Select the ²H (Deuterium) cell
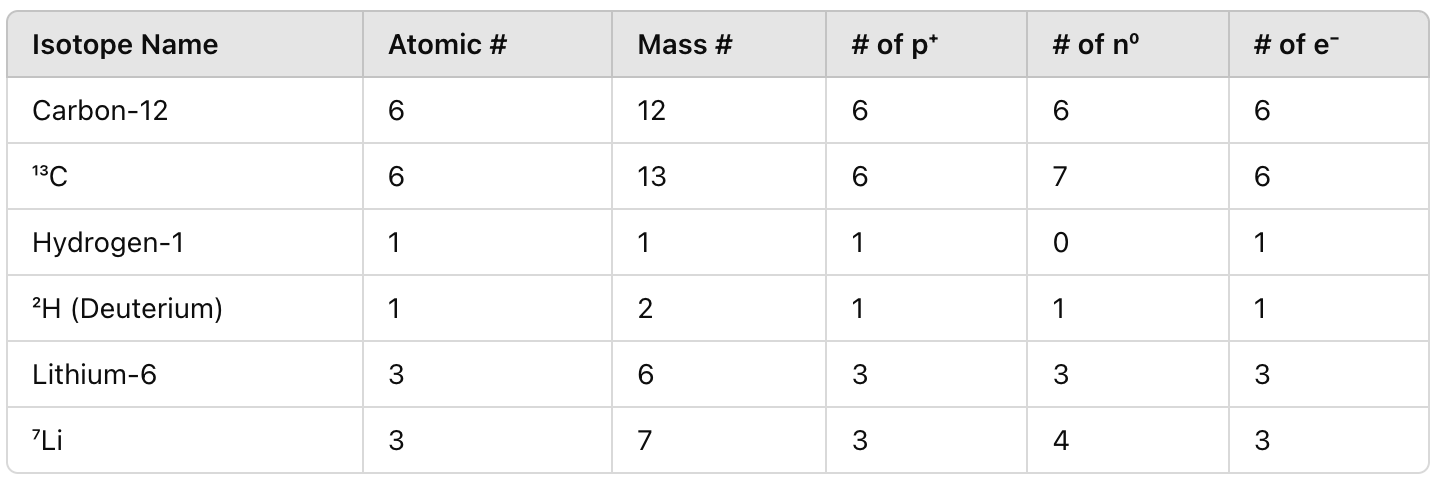1442x496 pixels. pyautogui.click(x=185, y=308)
